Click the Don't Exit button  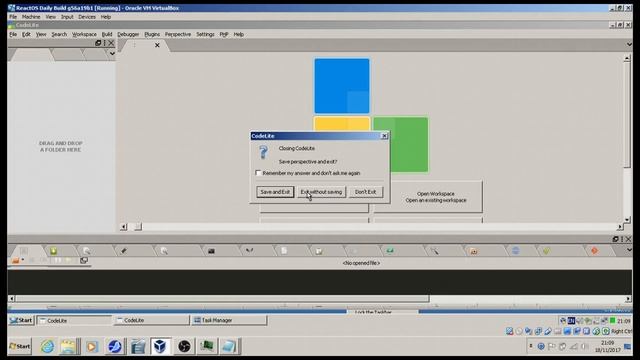pos(365,192)
